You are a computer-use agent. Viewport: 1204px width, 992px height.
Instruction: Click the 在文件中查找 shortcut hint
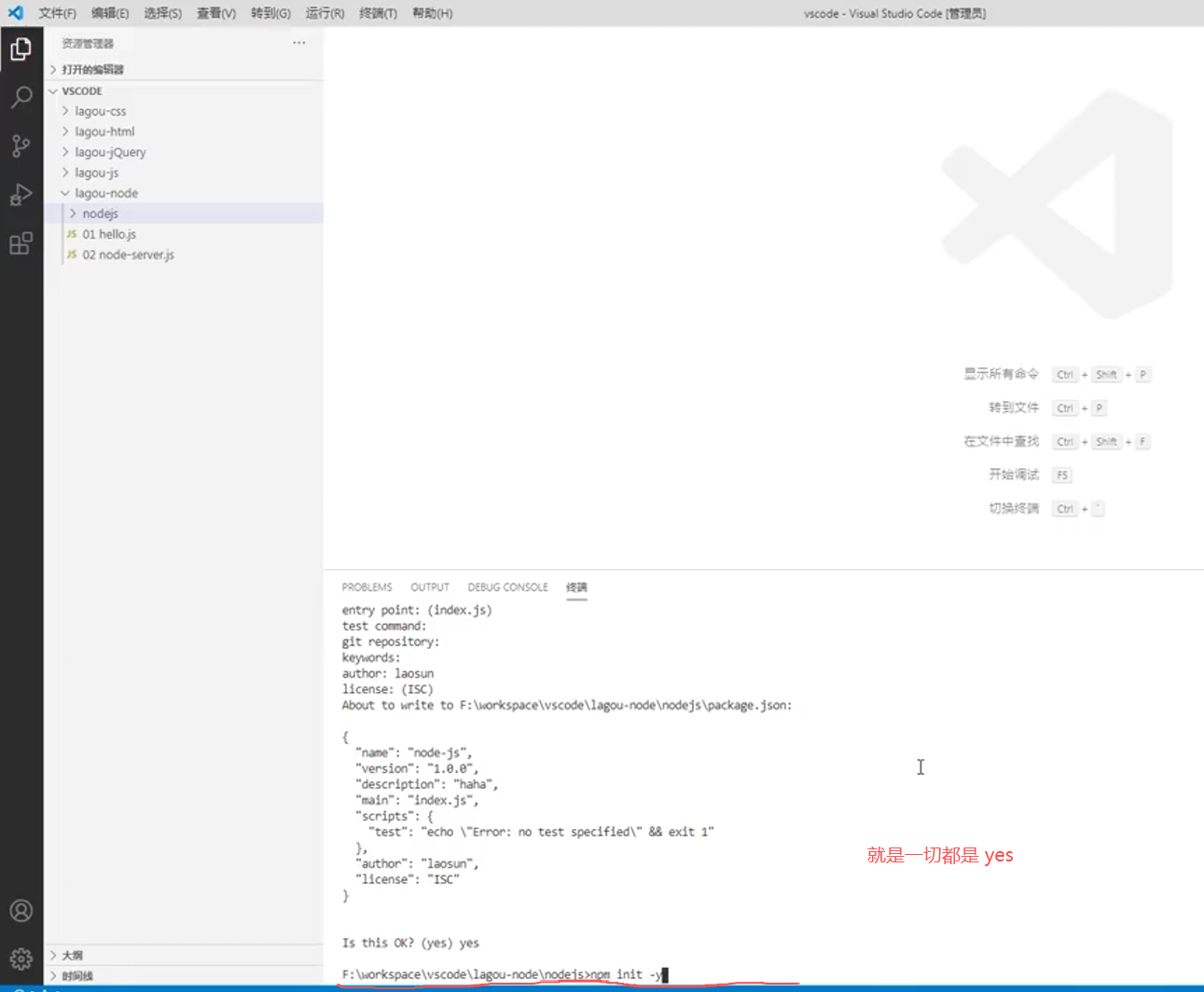(1001, 441)
